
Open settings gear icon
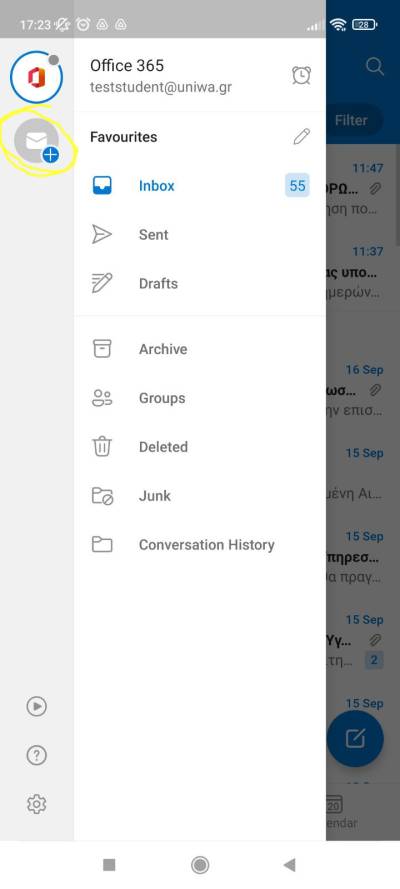pos(37,804)
